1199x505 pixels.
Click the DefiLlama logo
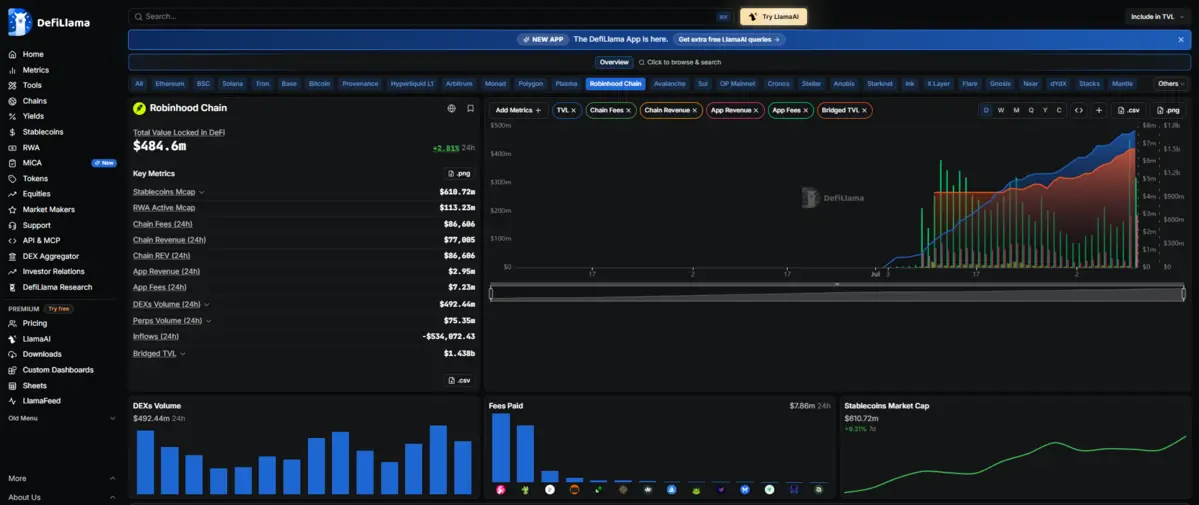[49, 22]
